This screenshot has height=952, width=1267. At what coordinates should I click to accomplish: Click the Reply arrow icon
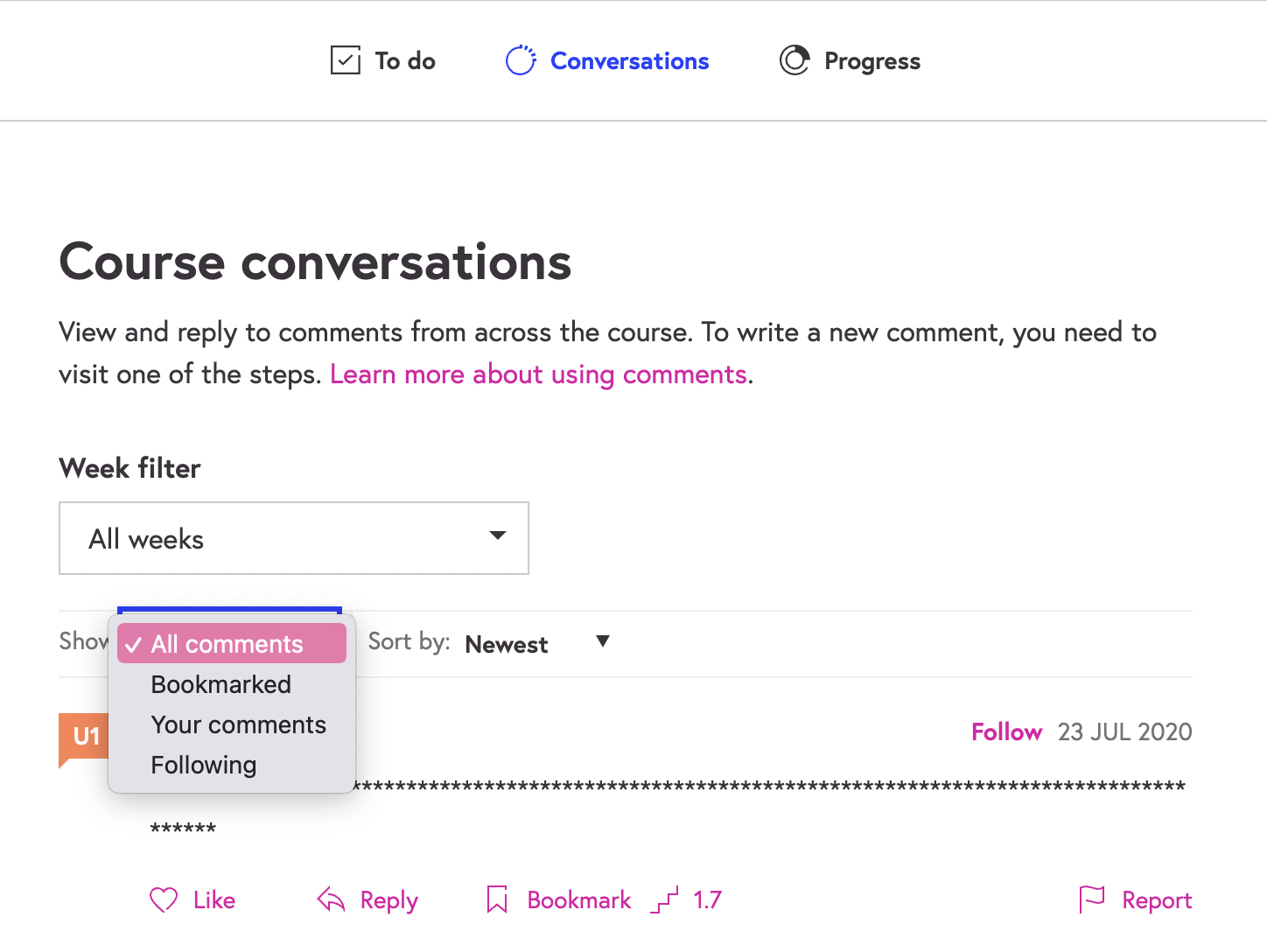pos(331,899)
